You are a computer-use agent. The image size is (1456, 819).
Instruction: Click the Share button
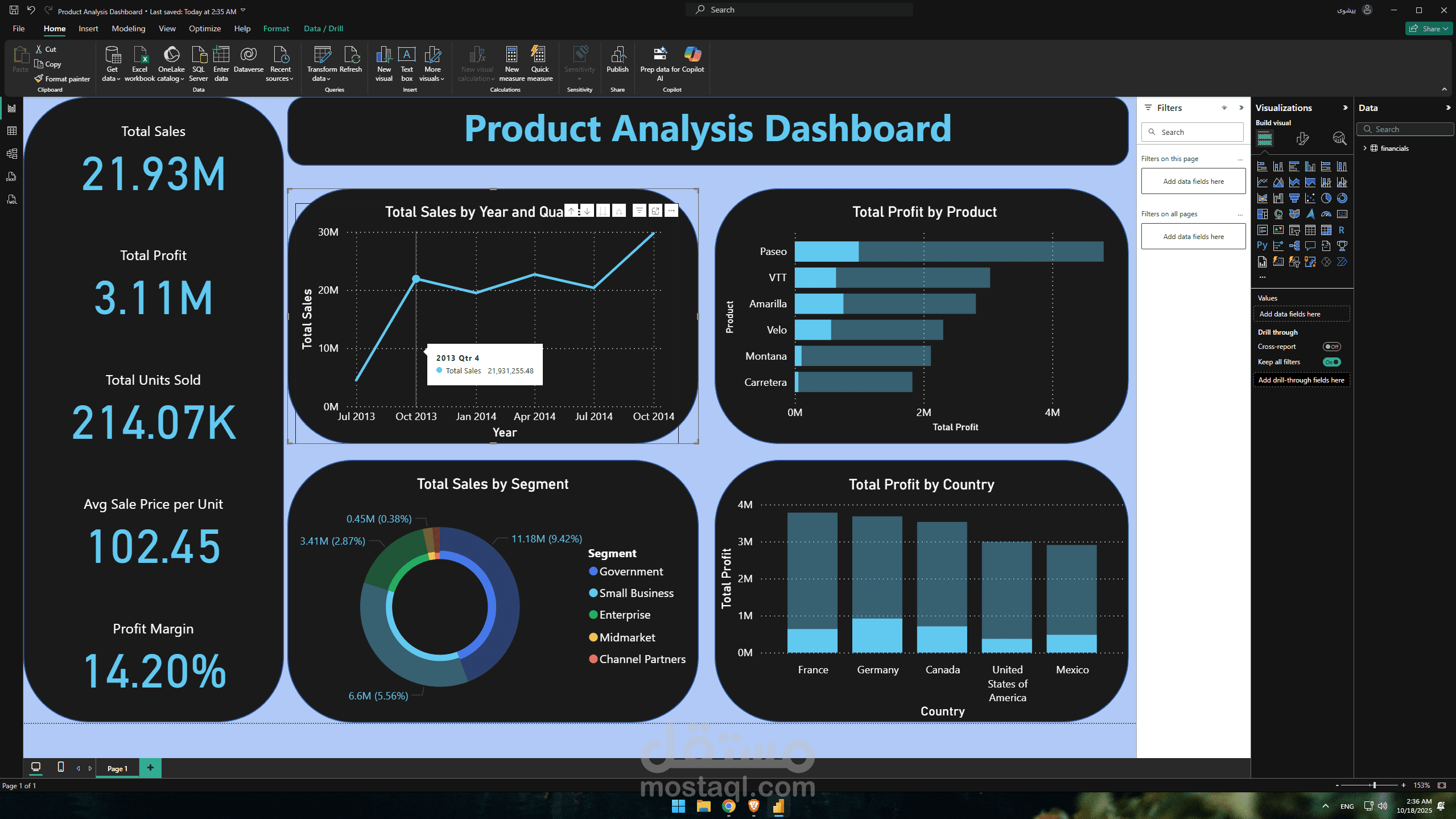(1429, 28)
